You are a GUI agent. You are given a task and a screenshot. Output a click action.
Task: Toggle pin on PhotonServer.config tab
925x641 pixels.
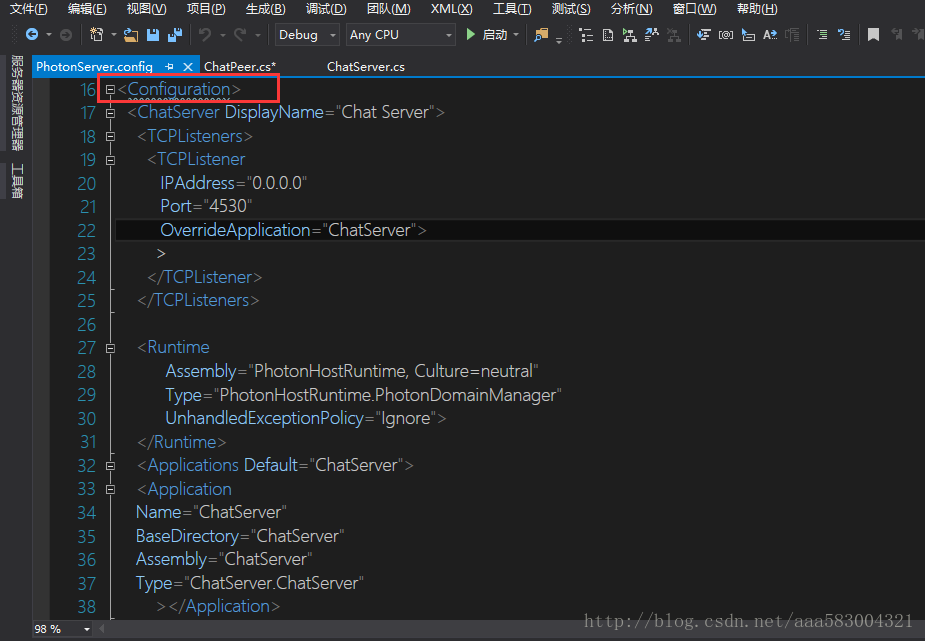169,67
